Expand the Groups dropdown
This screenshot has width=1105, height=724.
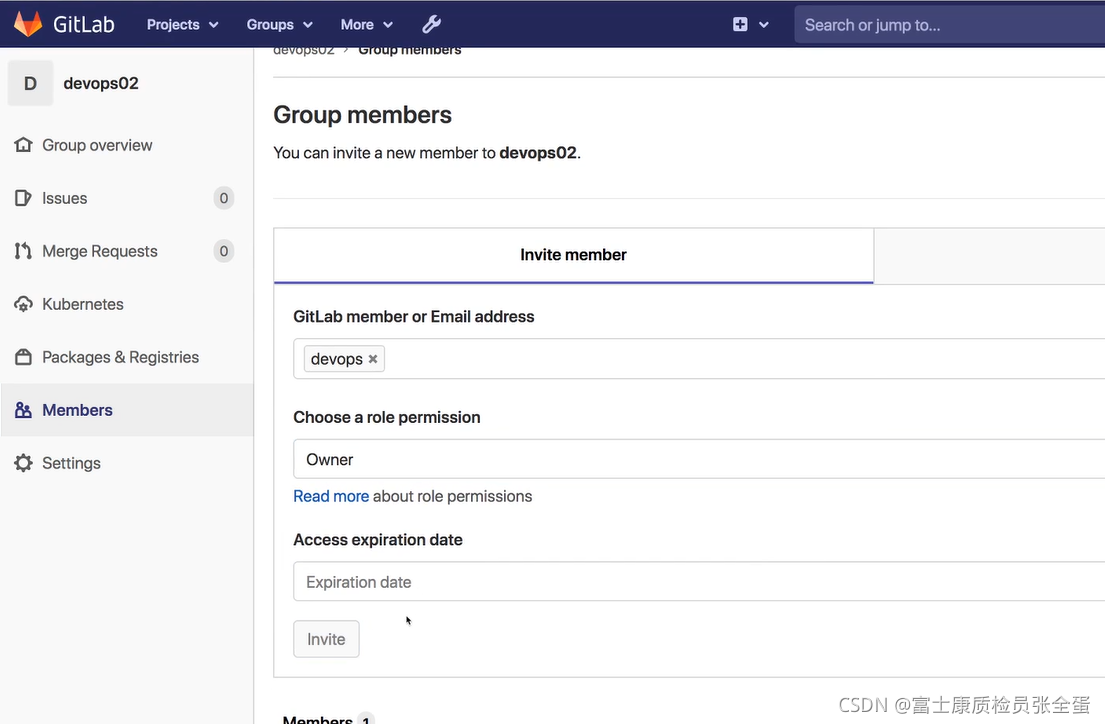click(279, 24)
